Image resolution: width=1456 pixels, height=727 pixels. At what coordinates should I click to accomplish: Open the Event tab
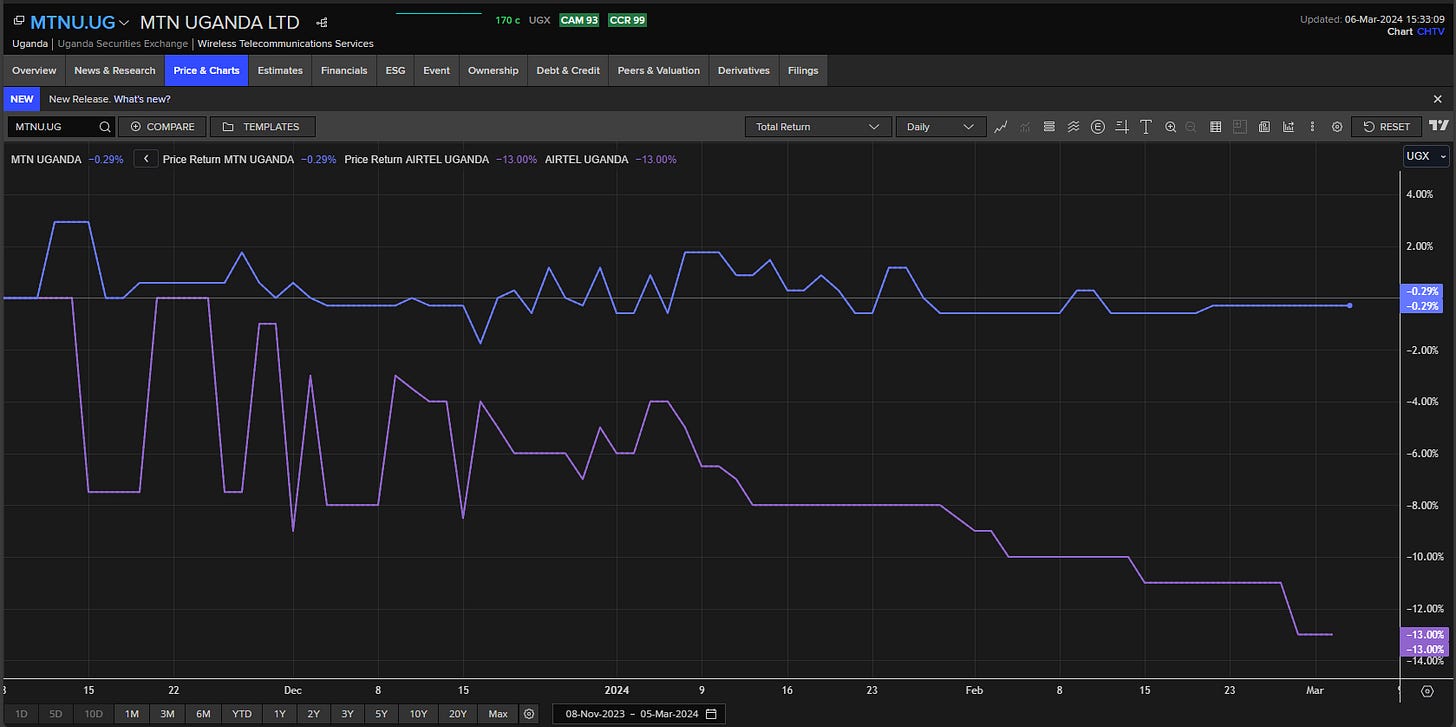[436, 70]
